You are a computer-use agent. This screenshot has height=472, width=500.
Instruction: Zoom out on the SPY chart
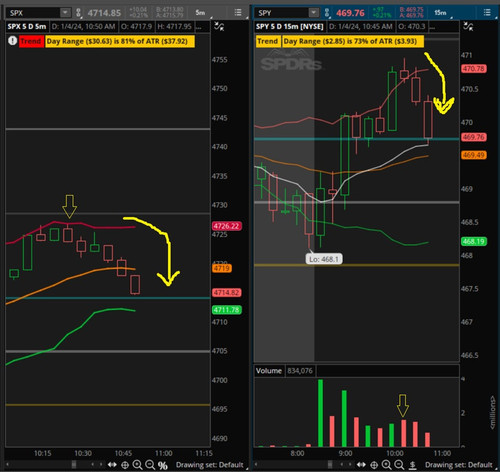(399, 465)
